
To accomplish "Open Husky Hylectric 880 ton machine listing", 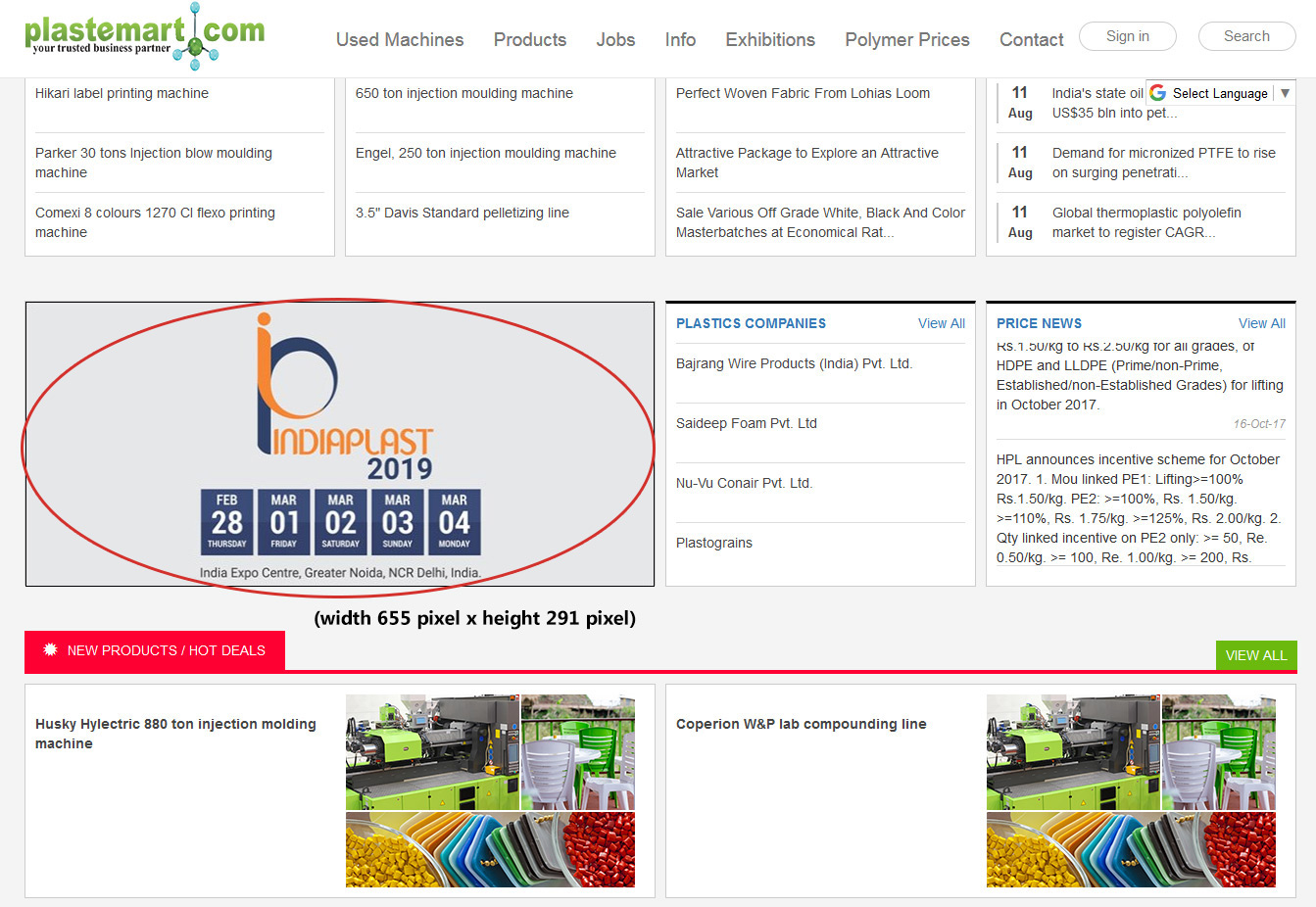I will (x=175, y=734).
